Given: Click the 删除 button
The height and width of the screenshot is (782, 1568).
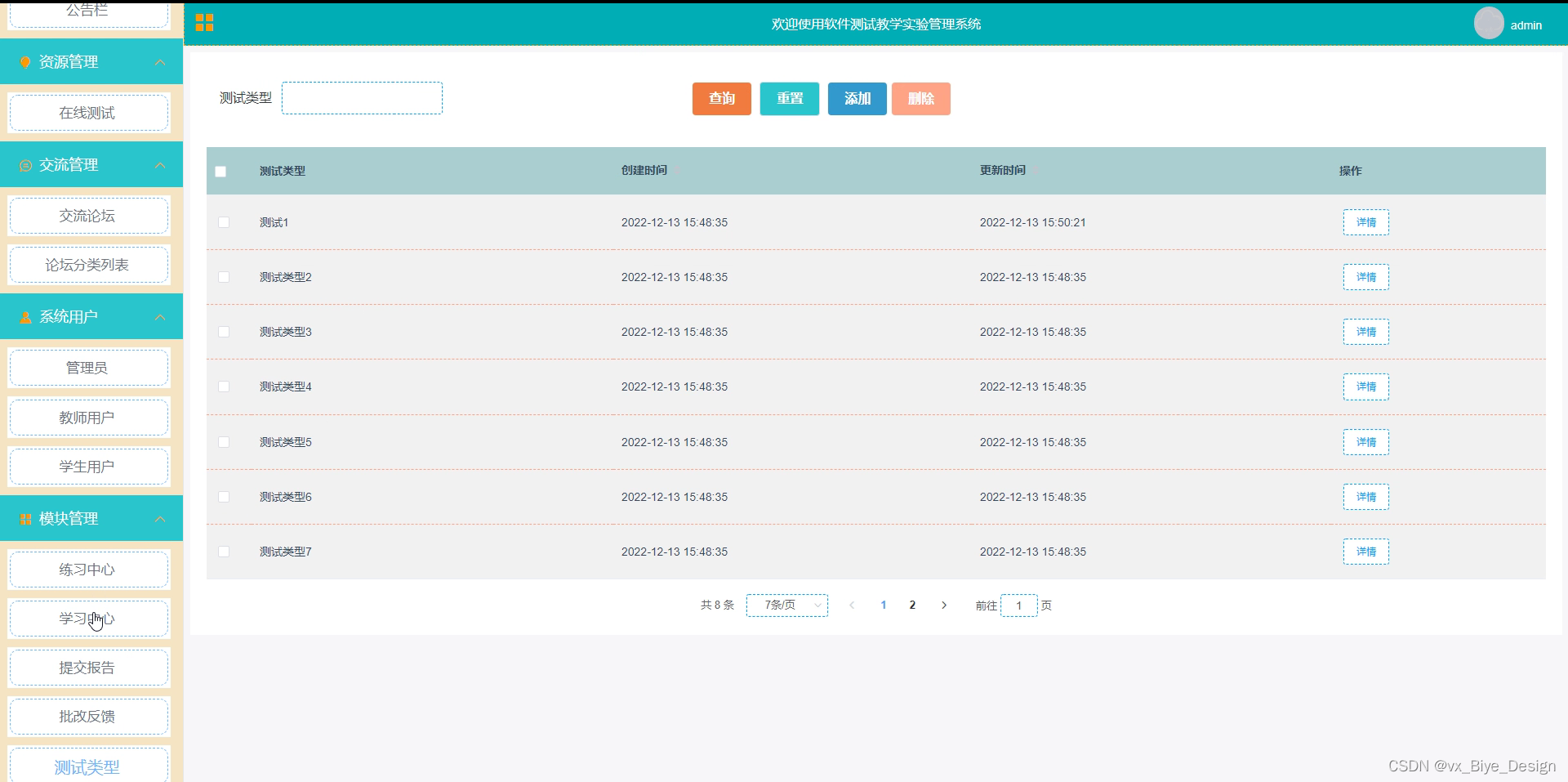Looking at the screenshot, I should point(921,99).
